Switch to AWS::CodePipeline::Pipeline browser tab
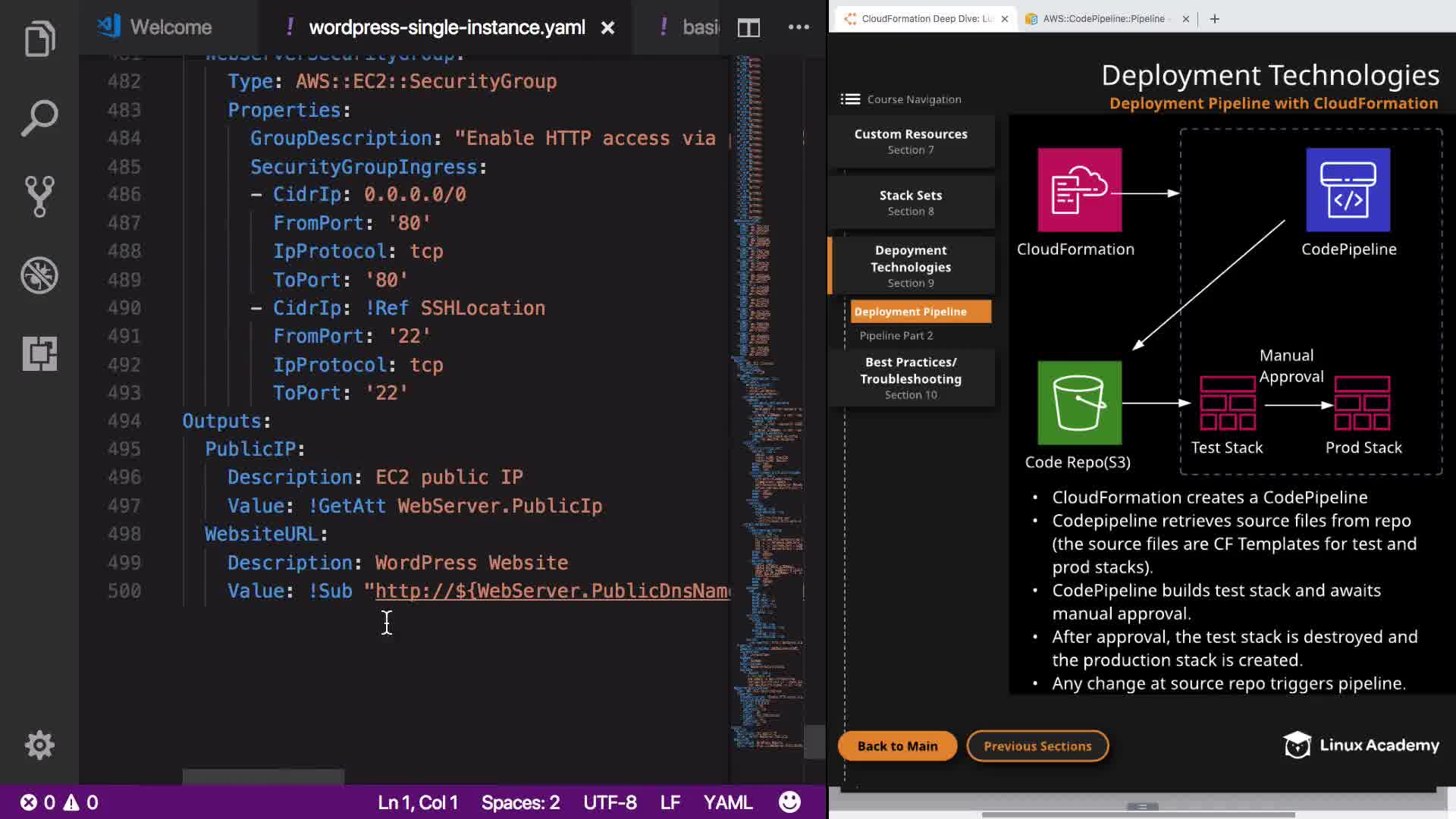The height and width of the screenshot is (819, 1456). point(1106,19)
